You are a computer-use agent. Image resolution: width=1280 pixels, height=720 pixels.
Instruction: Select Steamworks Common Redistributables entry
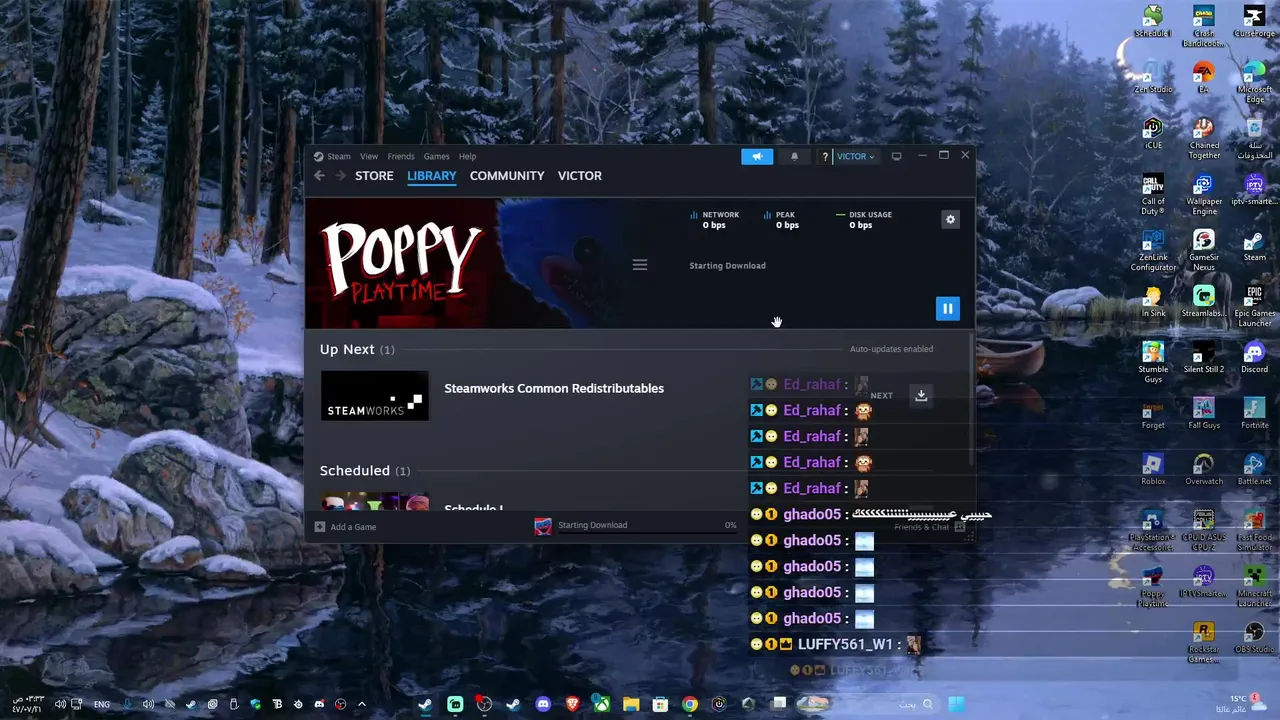pos(554,388)
